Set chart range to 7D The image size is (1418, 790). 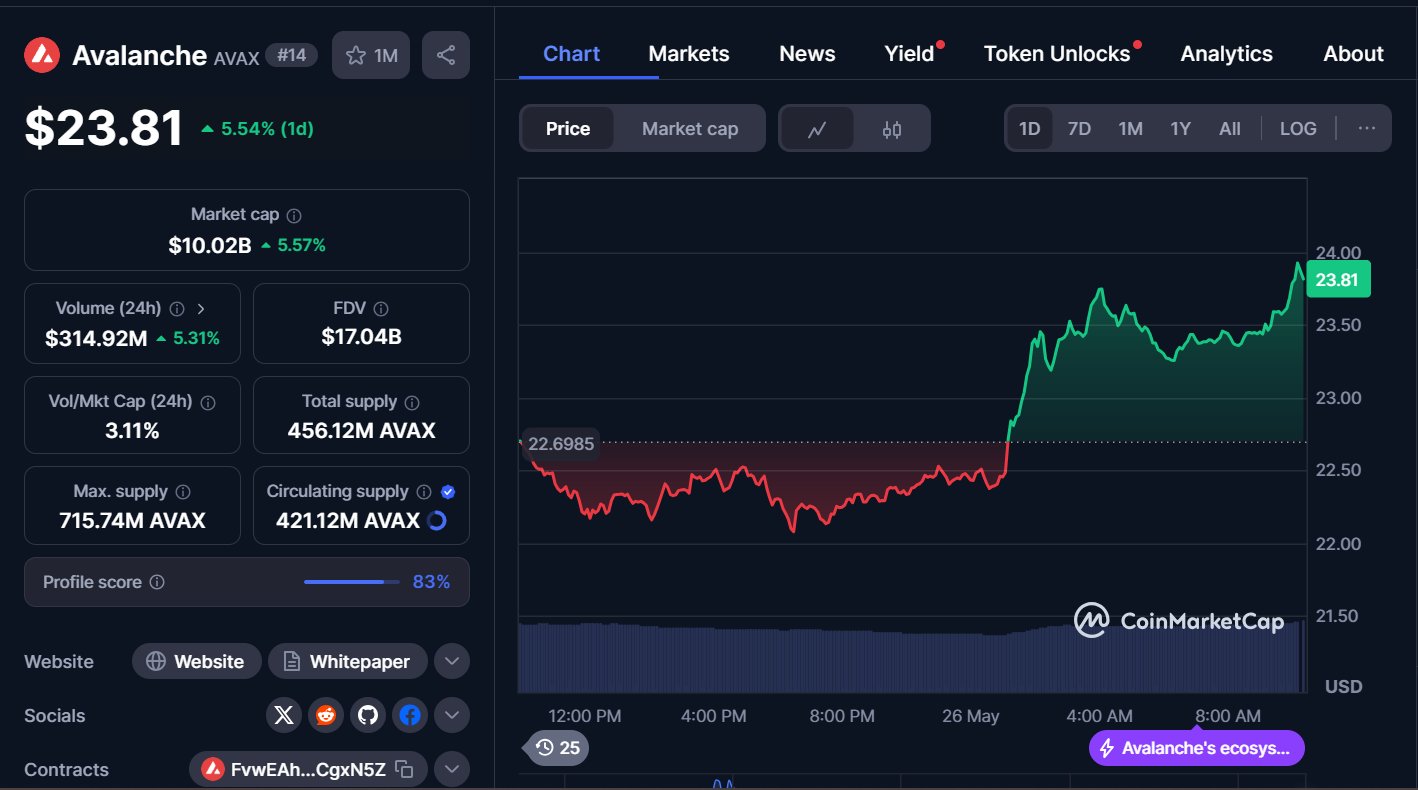[1079, 129]
